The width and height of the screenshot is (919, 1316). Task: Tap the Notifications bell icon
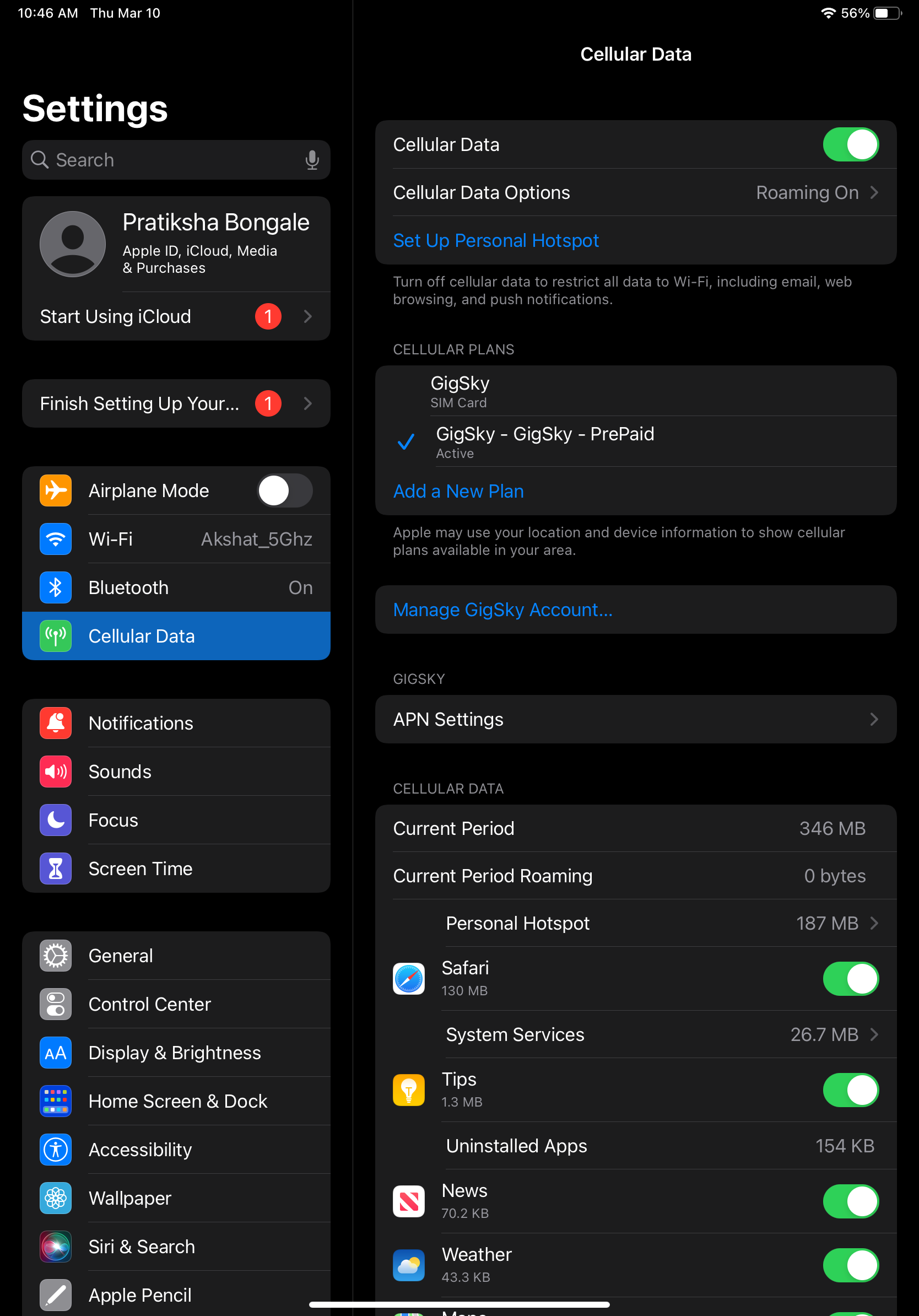pos(56,723)
